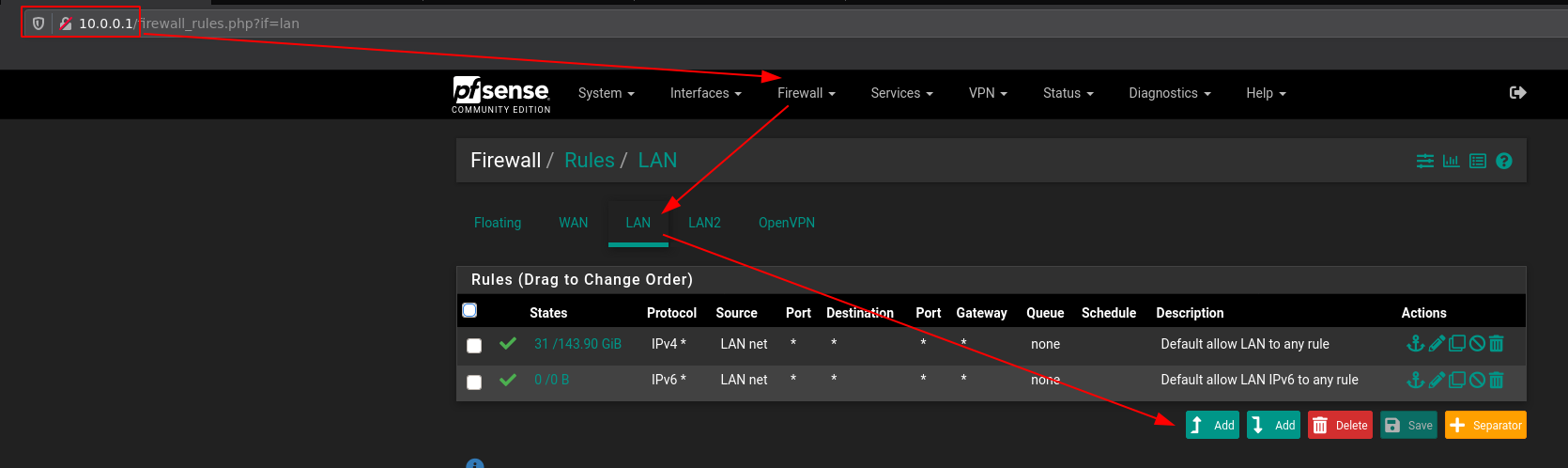
Task: Open the status graph bar-chart icon
Action: 1451,161
